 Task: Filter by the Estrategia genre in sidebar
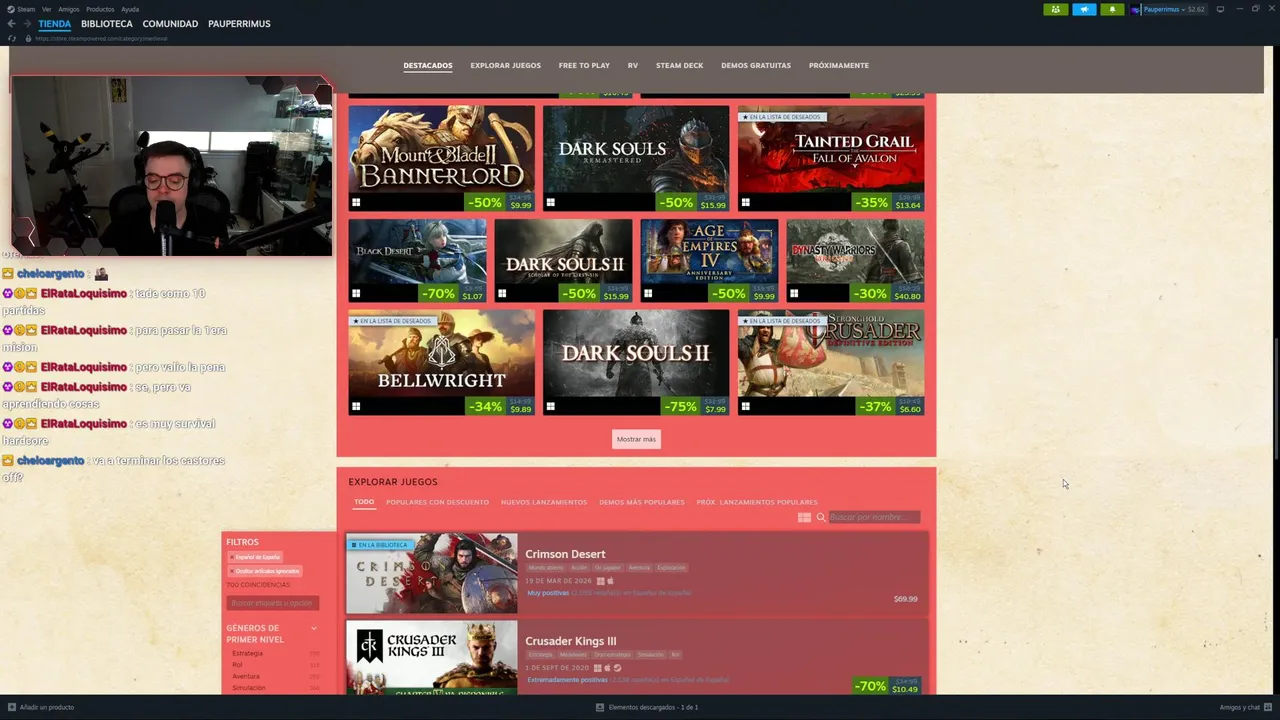click(x=247, y=653)
